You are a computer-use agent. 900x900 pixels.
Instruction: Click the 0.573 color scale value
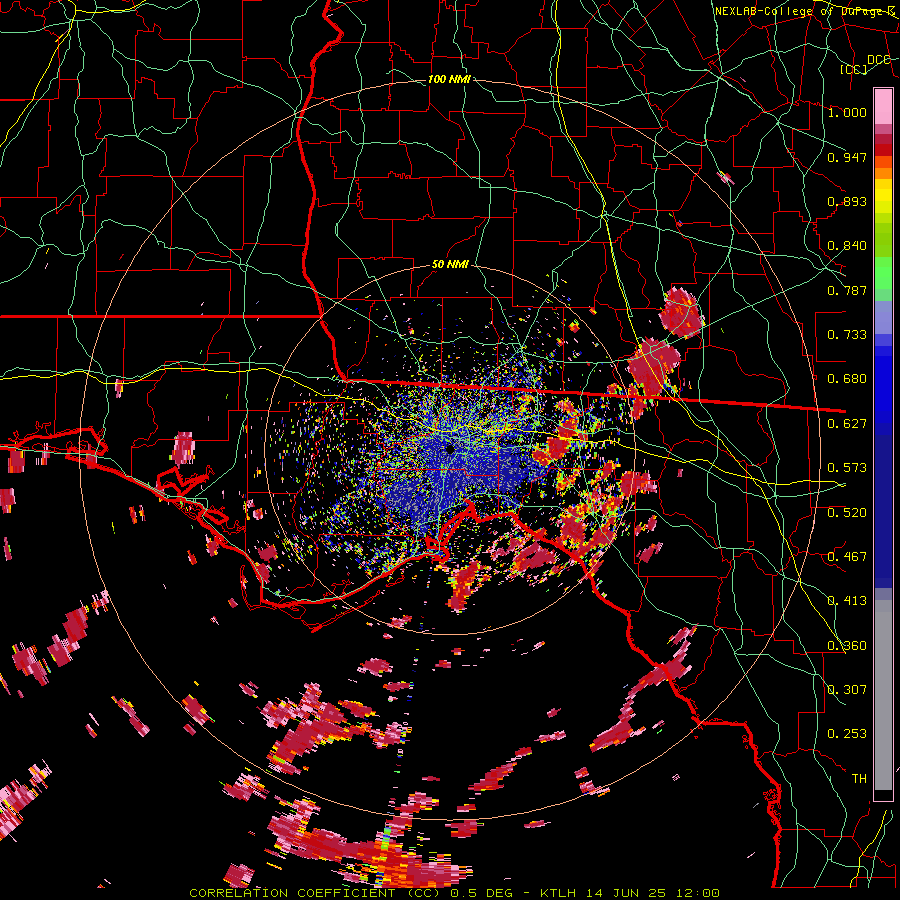point(847,468)
